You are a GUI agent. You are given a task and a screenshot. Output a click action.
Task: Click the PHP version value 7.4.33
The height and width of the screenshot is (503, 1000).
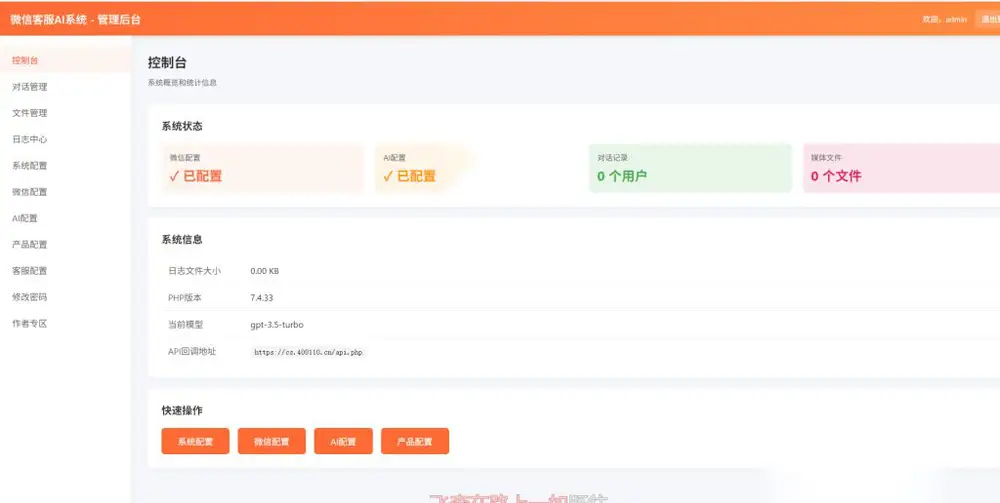pyautogui.click(x=261, y=298)
